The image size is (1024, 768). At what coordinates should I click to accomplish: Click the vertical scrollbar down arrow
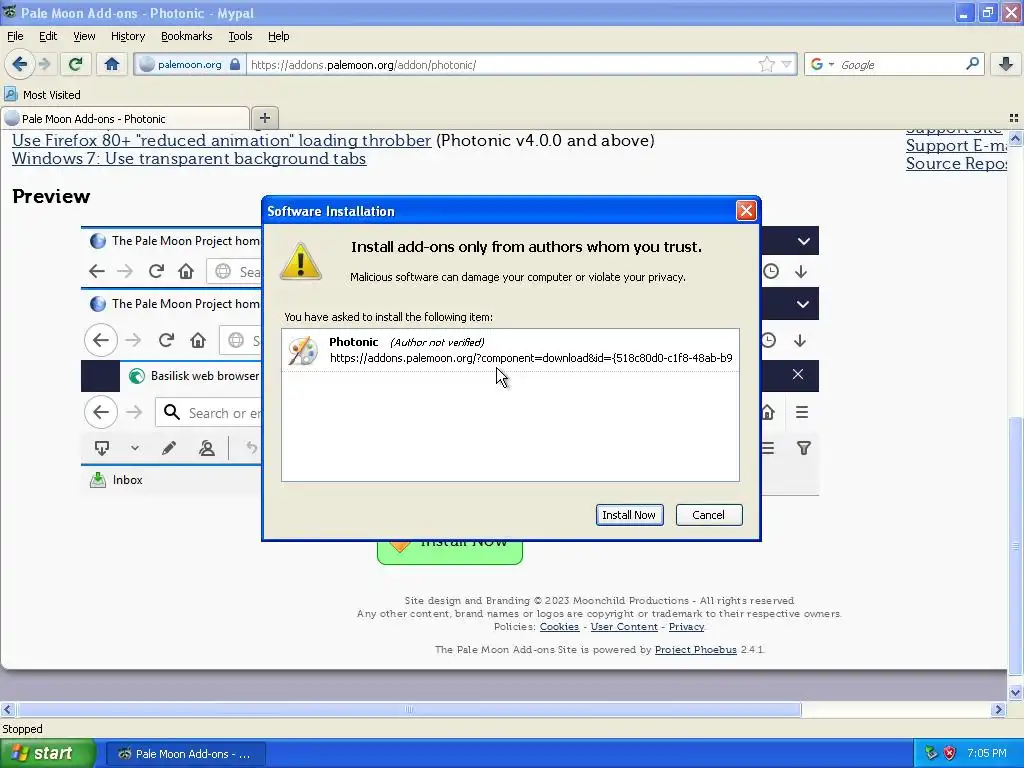[1015, 692]
